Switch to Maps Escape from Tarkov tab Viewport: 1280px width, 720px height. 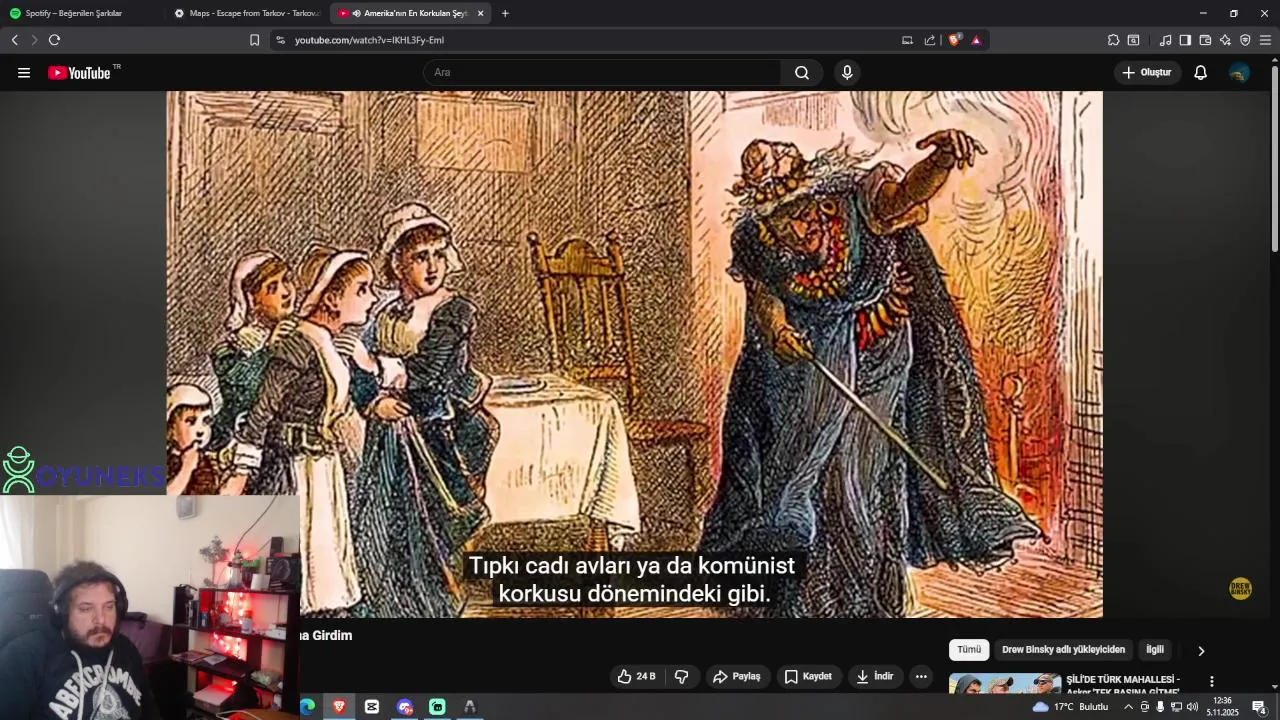click(x=245, y=14)
